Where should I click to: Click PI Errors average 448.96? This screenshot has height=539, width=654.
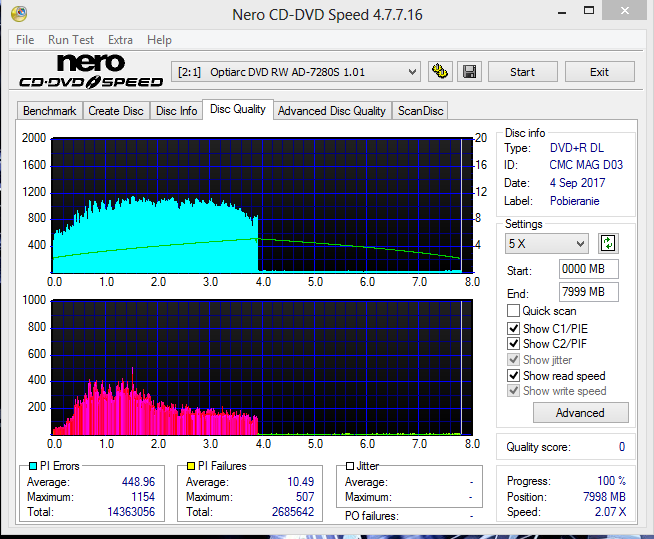coord(138,482)
